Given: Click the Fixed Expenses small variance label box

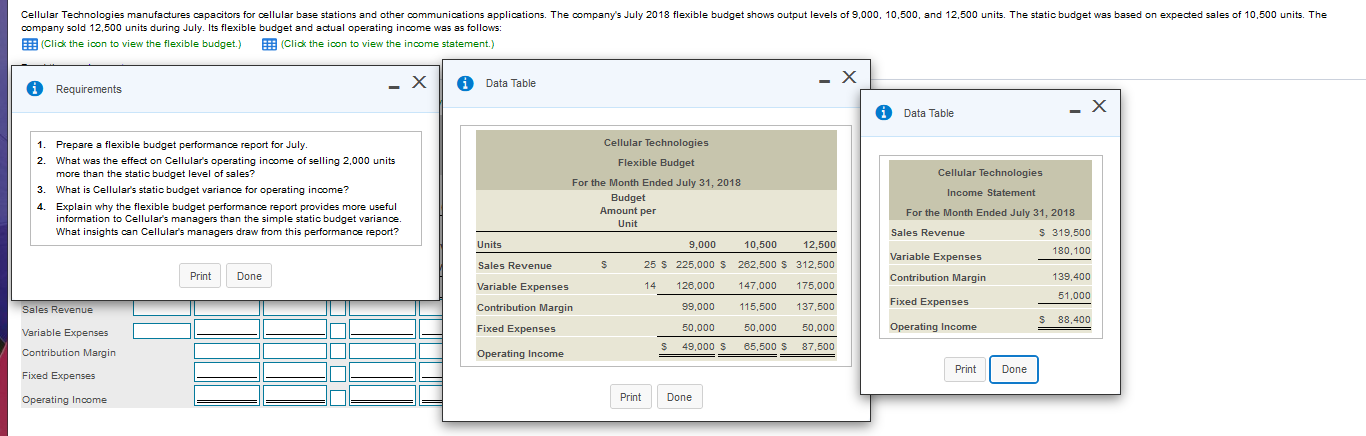Looking at the screenshot, I should coord(339,376).
